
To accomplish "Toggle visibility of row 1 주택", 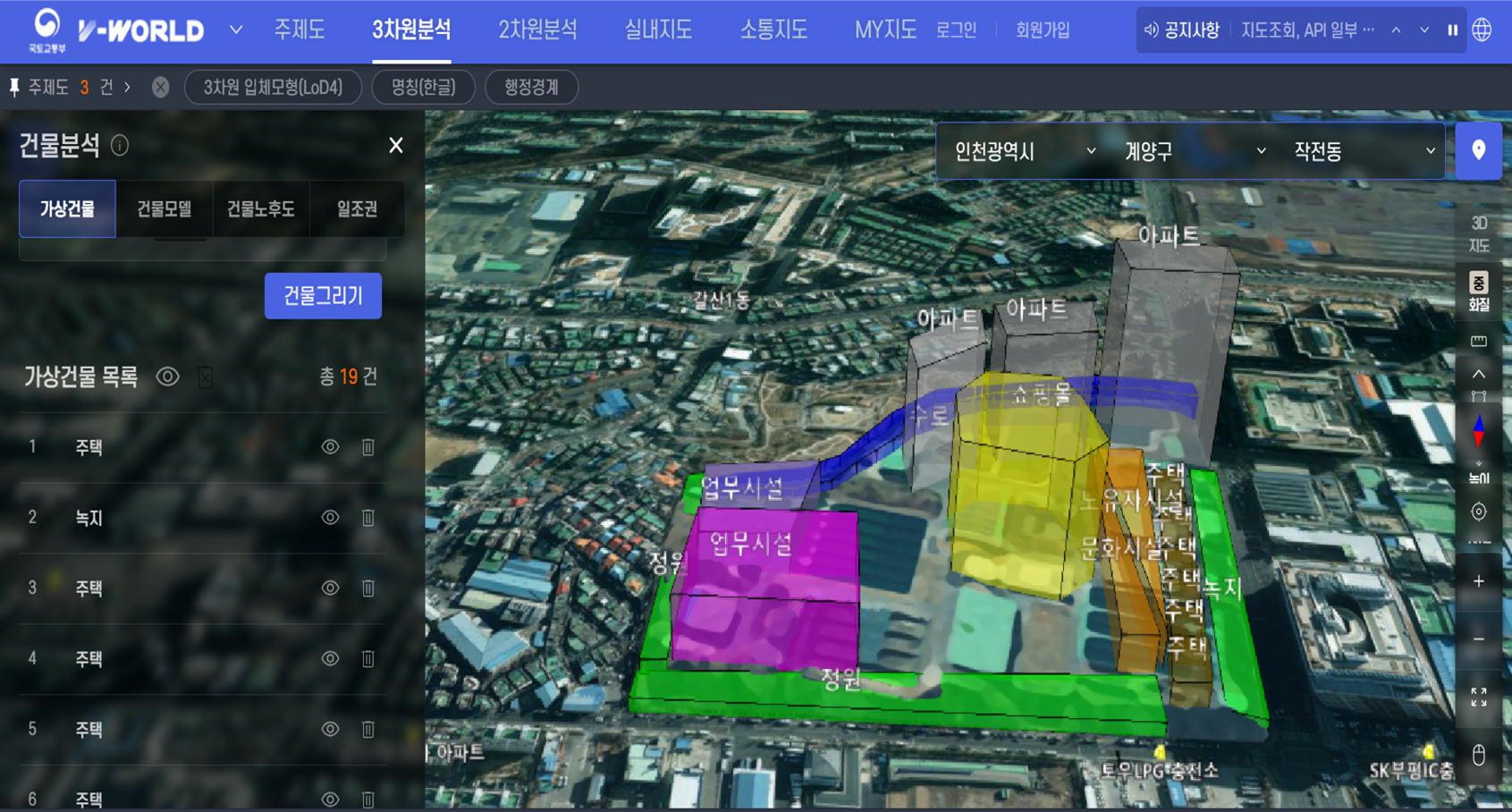I will [x=330, y=447].
